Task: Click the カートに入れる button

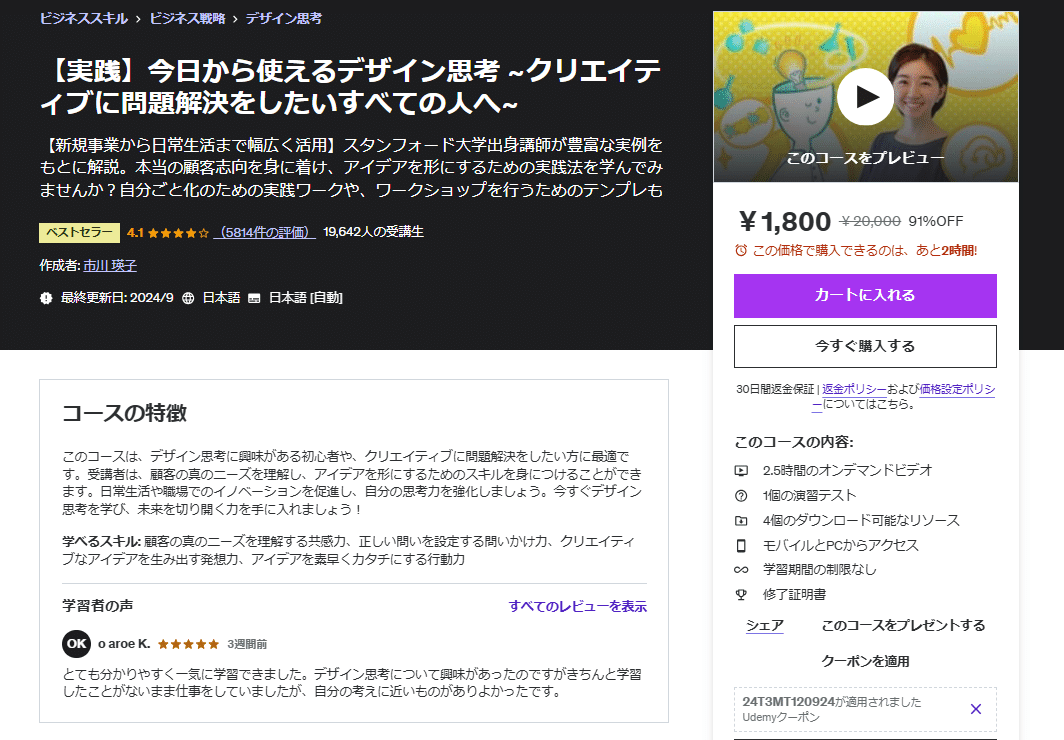Action: (865, 296)
